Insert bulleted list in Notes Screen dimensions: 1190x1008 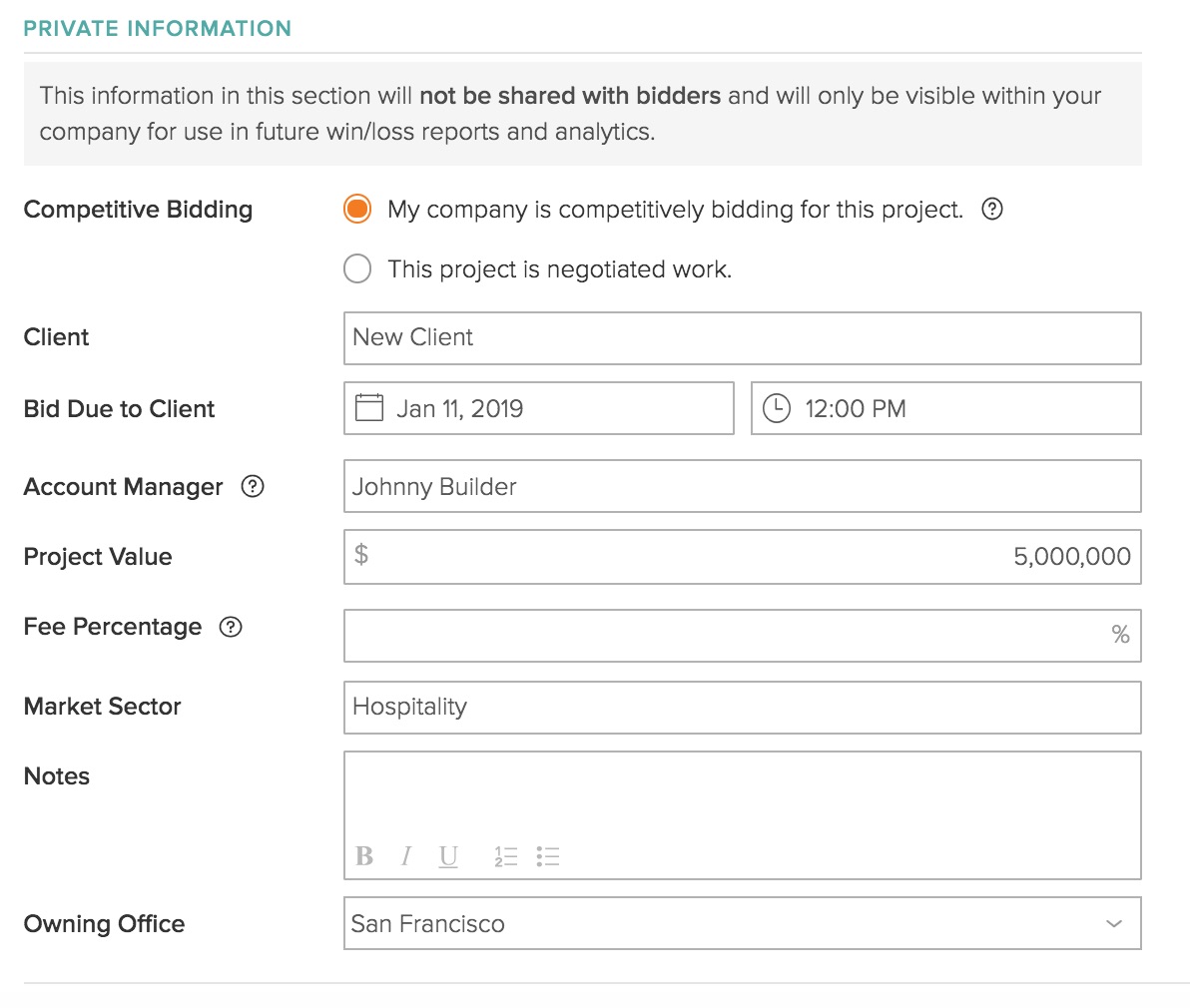[547, 856]
